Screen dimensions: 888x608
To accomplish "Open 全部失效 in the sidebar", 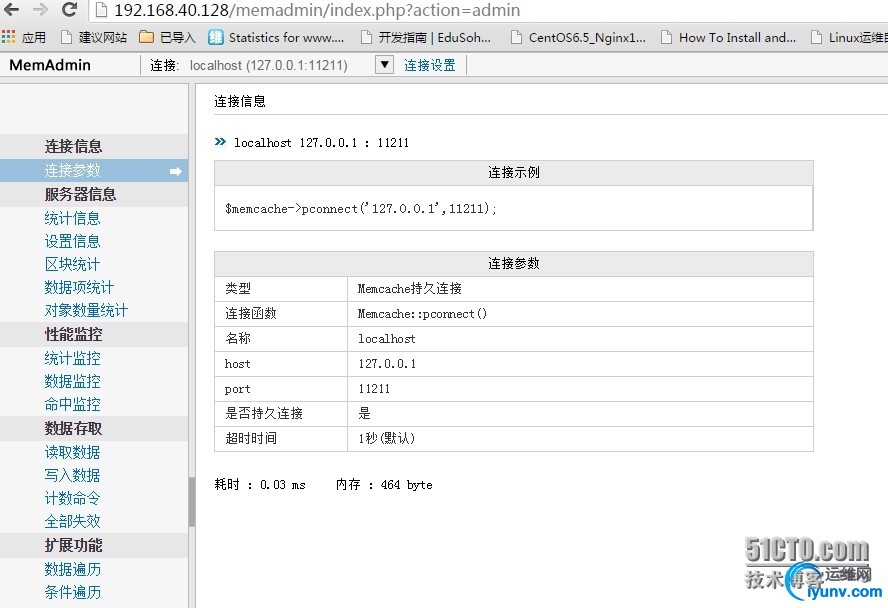I will (x=72, y=521).
